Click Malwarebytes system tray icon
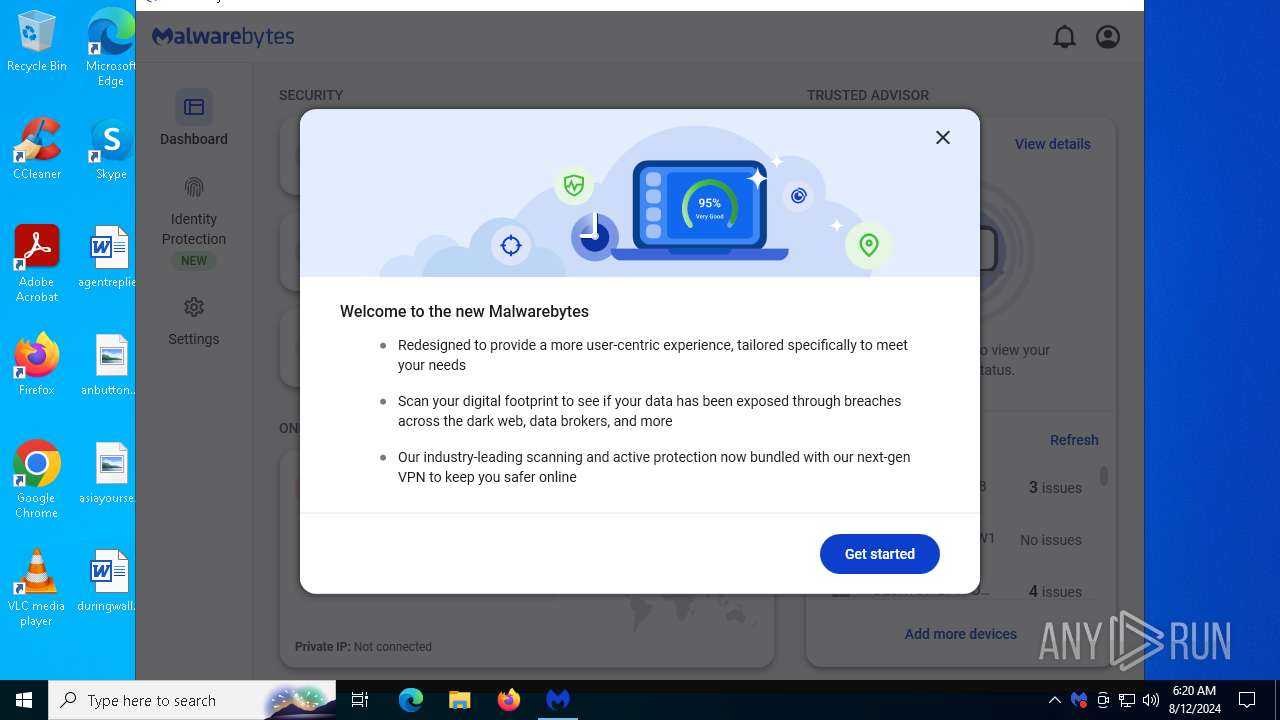This screenshot has width=1280, height=720. click(1079, 700)
